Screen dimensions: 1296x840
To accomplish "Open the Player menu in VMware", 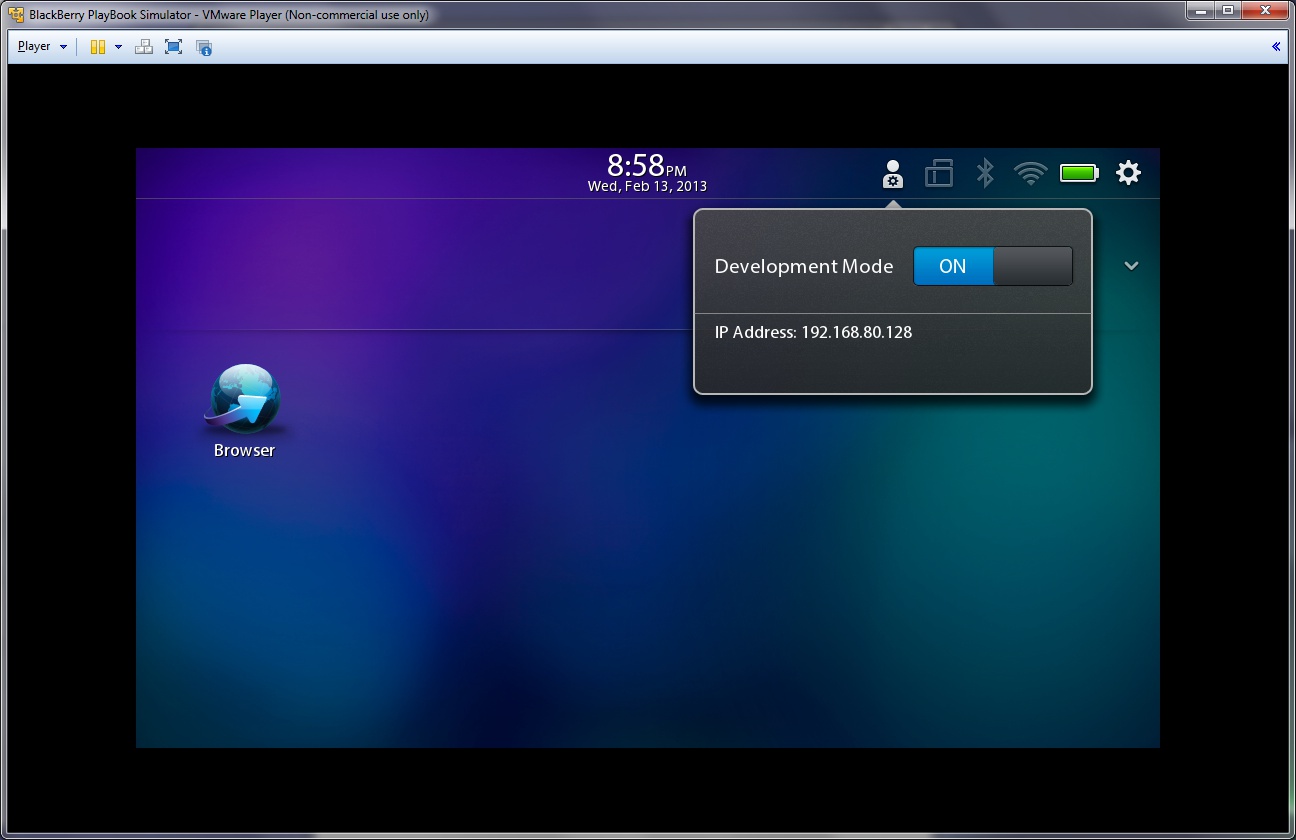I will pos(42,47).
